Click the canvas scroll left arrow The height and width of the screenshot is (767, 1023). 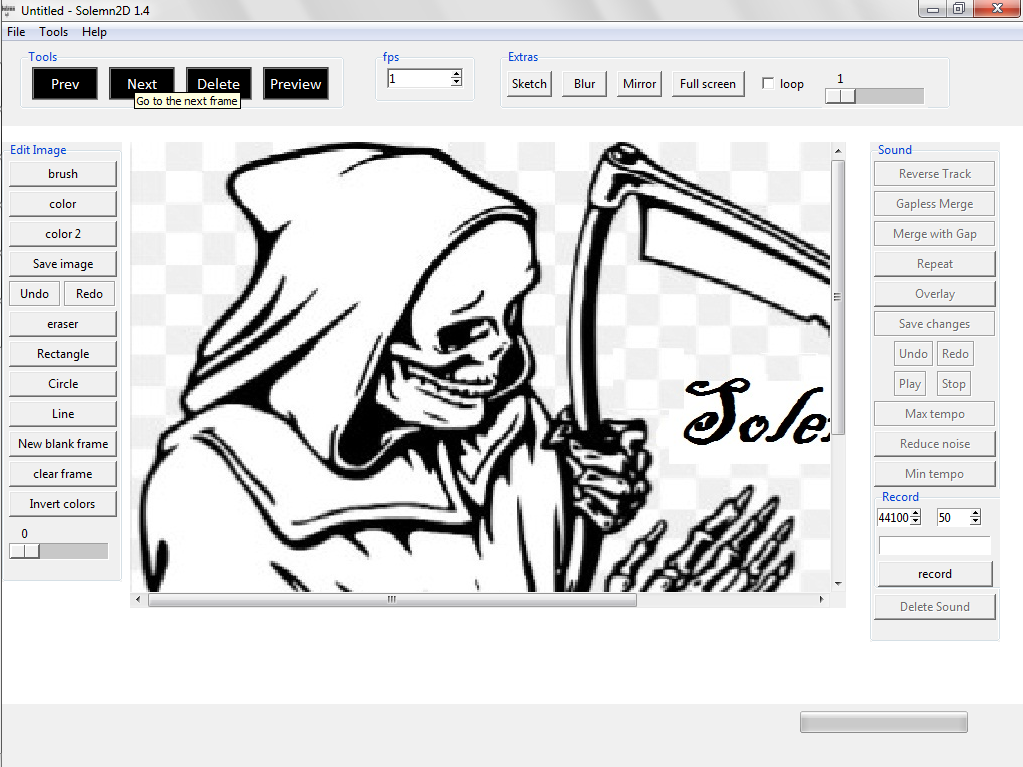138,599
